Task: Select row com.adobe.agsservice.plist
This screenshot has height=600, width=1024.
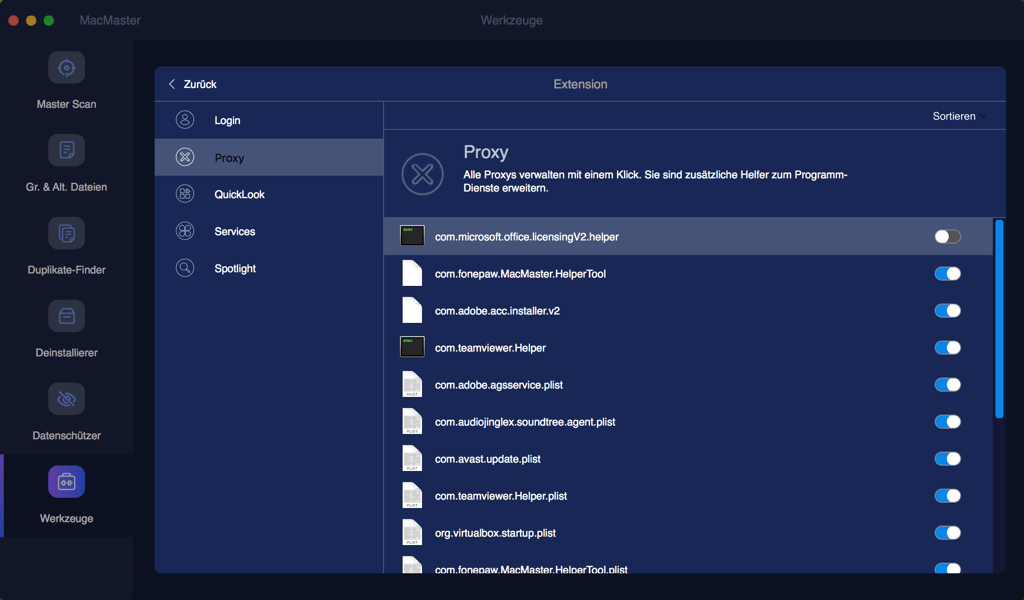Action: point(688,385)
